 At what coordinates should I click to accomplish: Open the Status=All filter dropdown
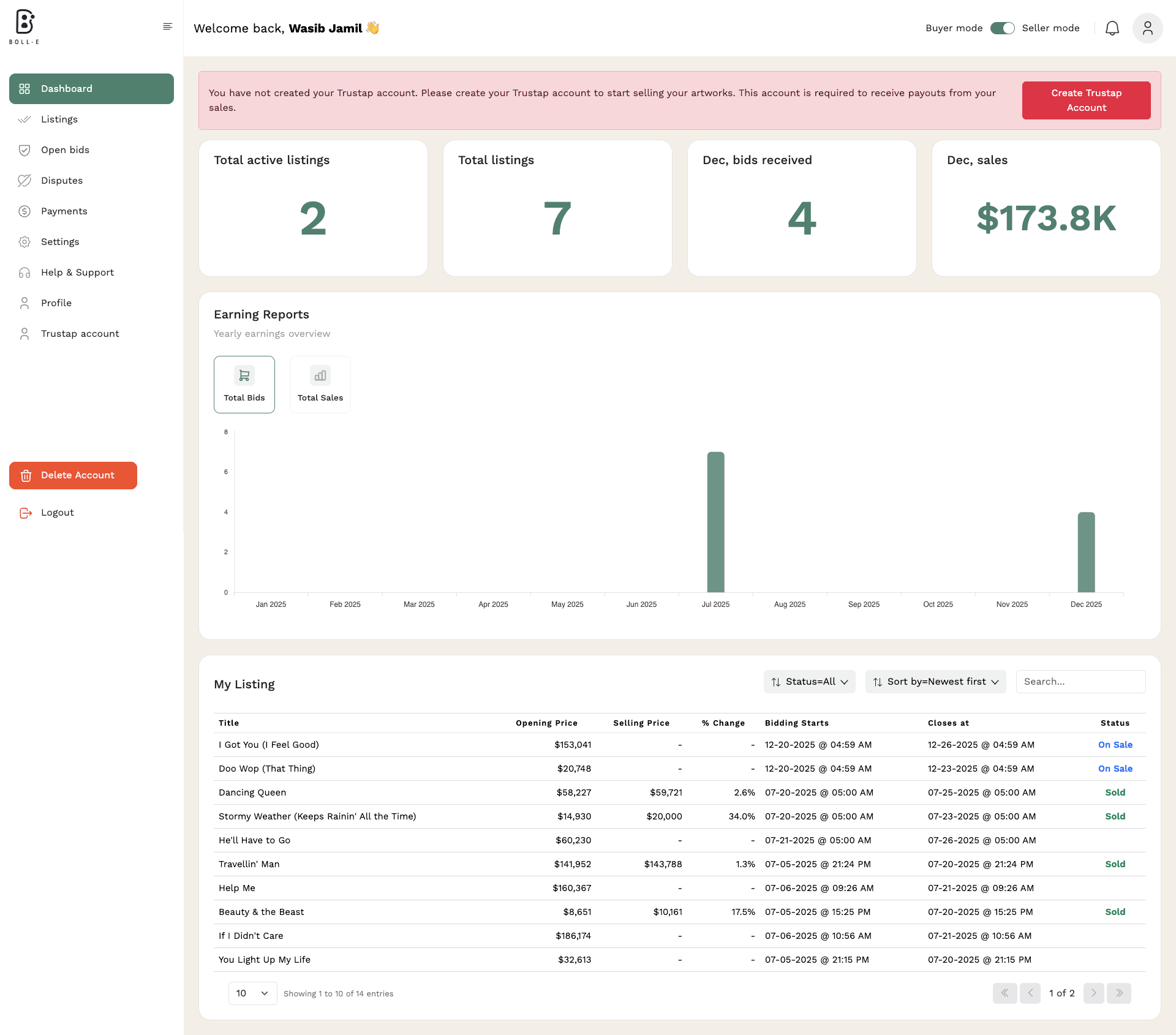pos(809,682)
